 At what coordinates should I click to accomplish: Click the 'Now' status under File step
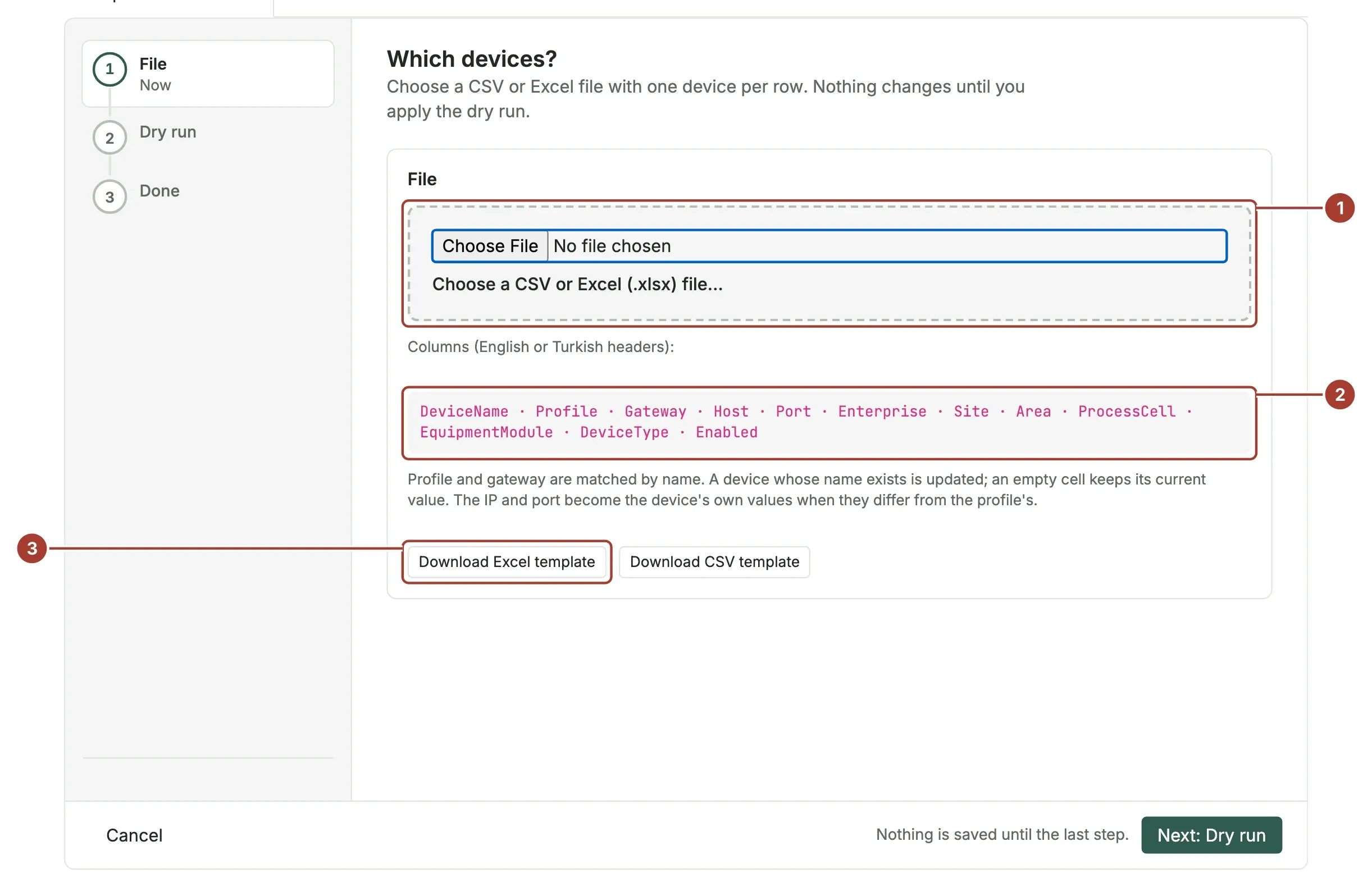[155, 85]
